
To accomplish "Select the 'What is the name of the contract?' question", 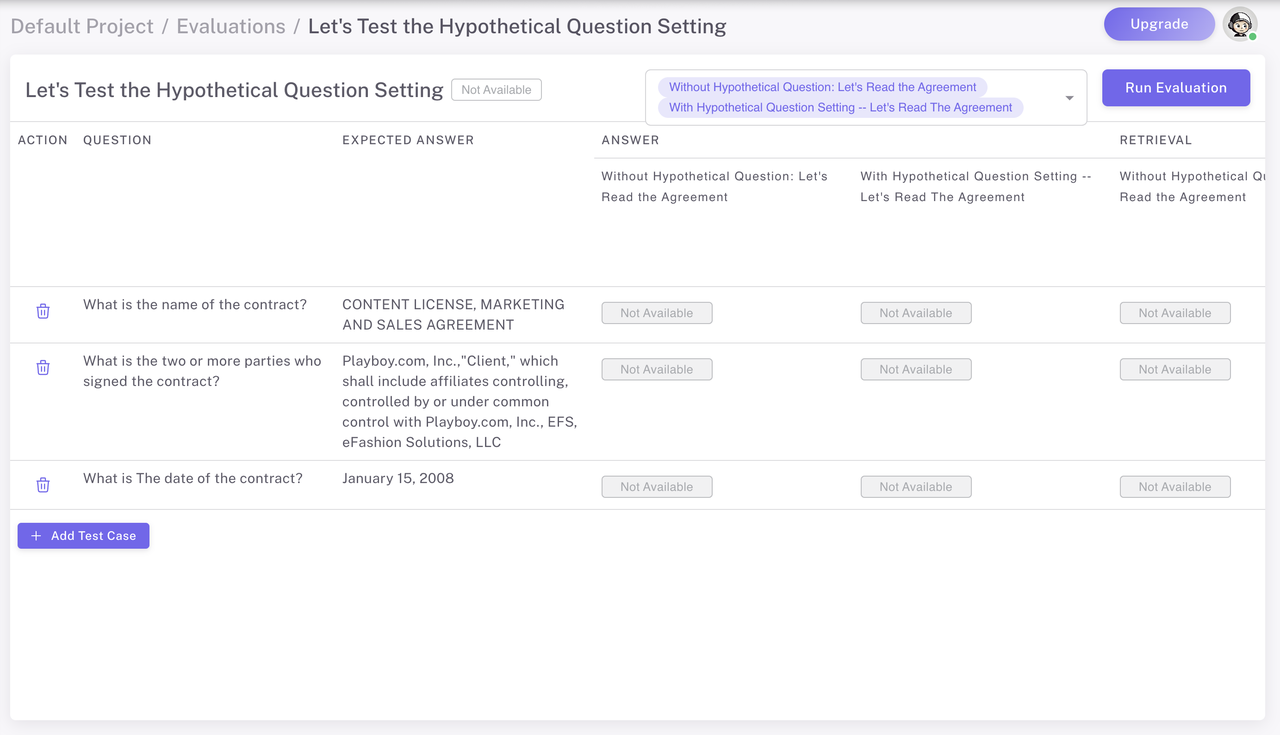I will [x=195, y=304].
